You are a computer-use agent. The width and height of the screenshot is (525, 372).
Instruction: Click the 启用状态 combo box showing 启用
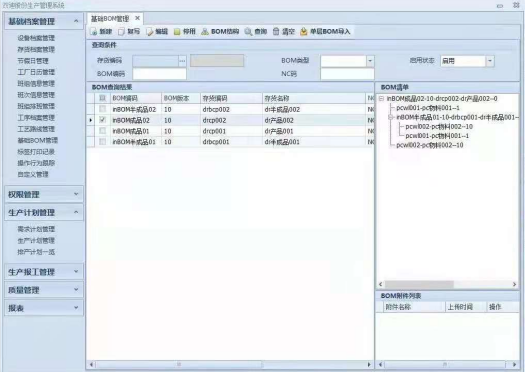click(x=467, y=61)
